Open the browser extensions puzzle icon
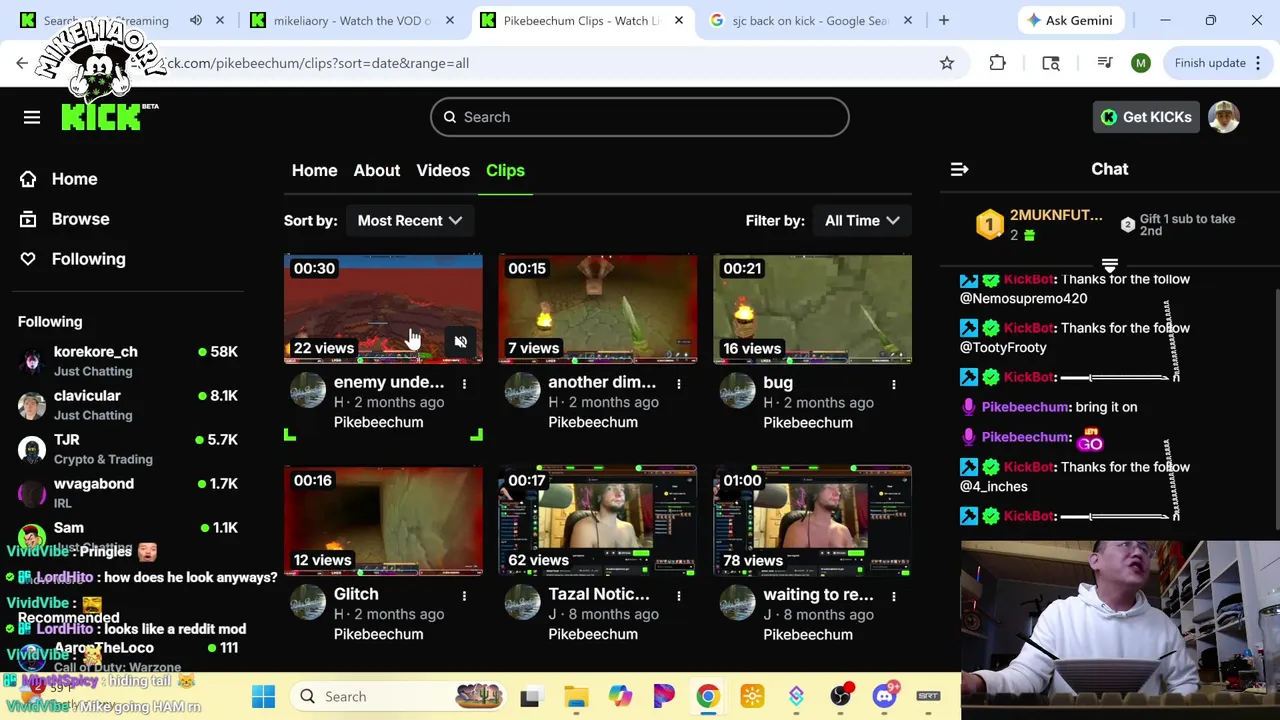Image resolution: width=1280 pixels, height=720 pixels. (997, 63)
